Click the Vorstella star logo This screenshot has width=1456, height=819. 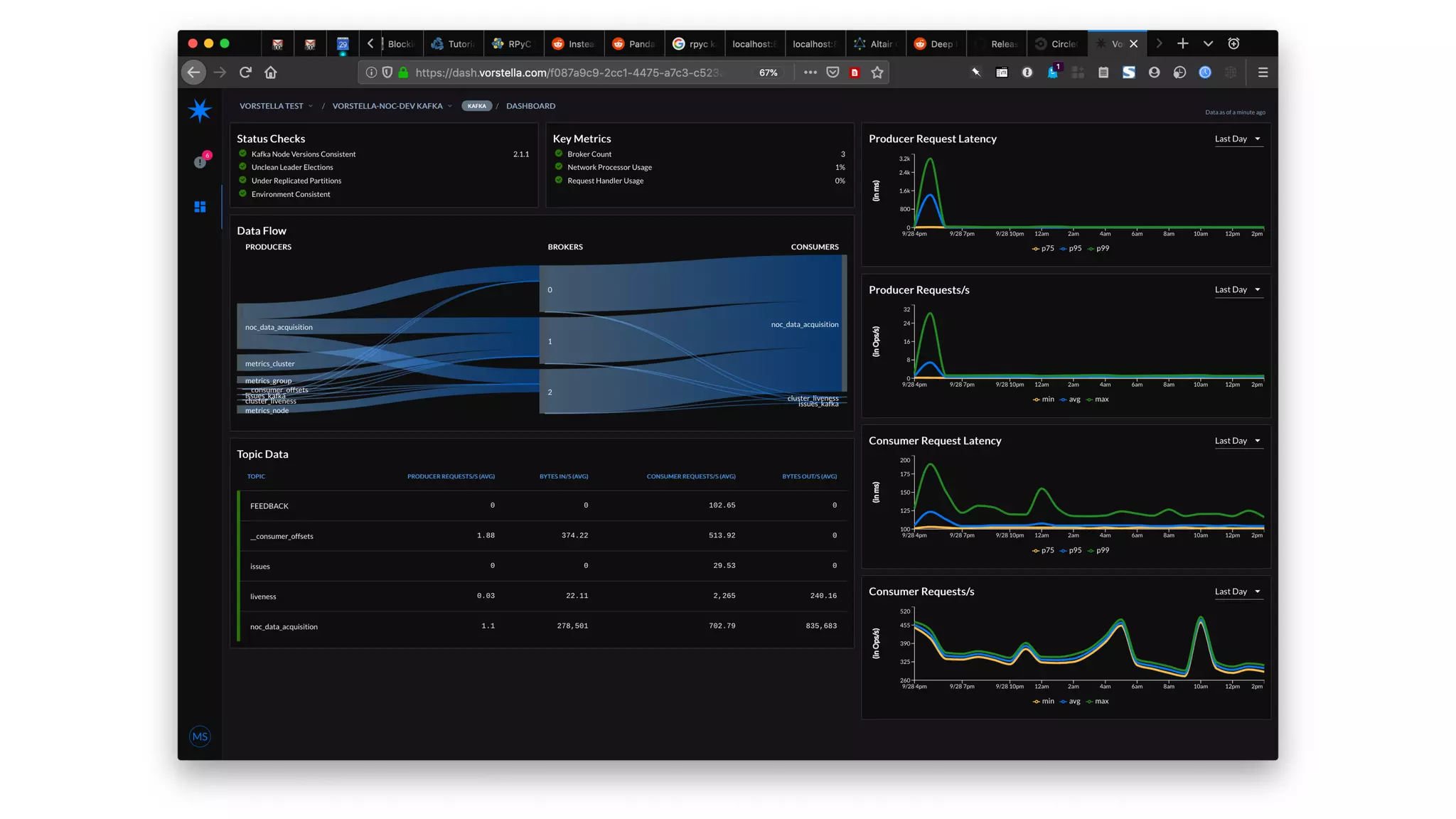click(200, 110)
